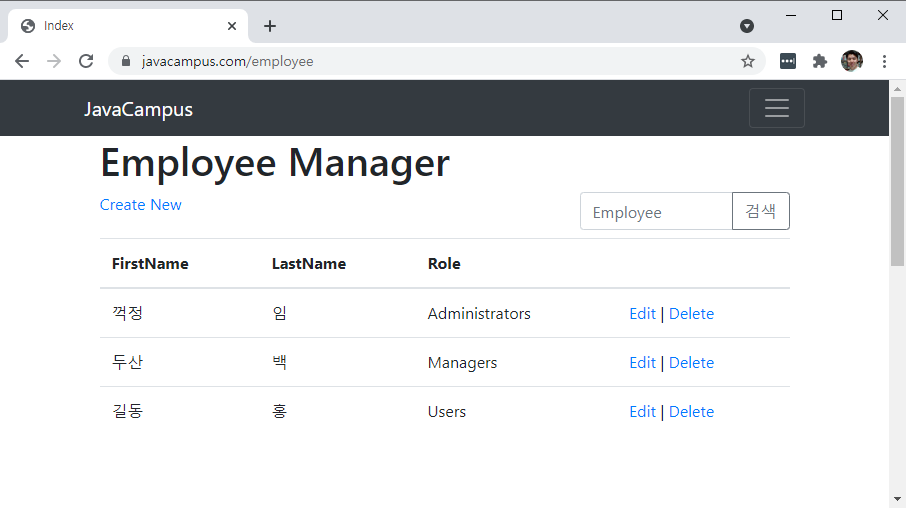Bookmark this page with the star icon
Viewport: 906px width, 508px height.
pos(747,61)
